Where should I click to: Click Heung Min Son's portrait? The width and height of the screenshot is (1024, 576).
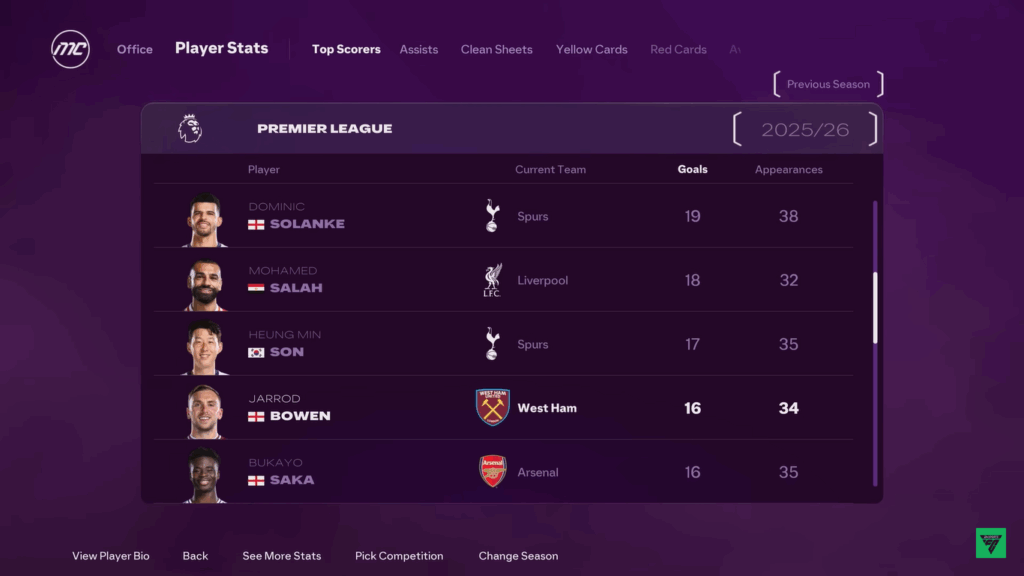click(204, 347)
